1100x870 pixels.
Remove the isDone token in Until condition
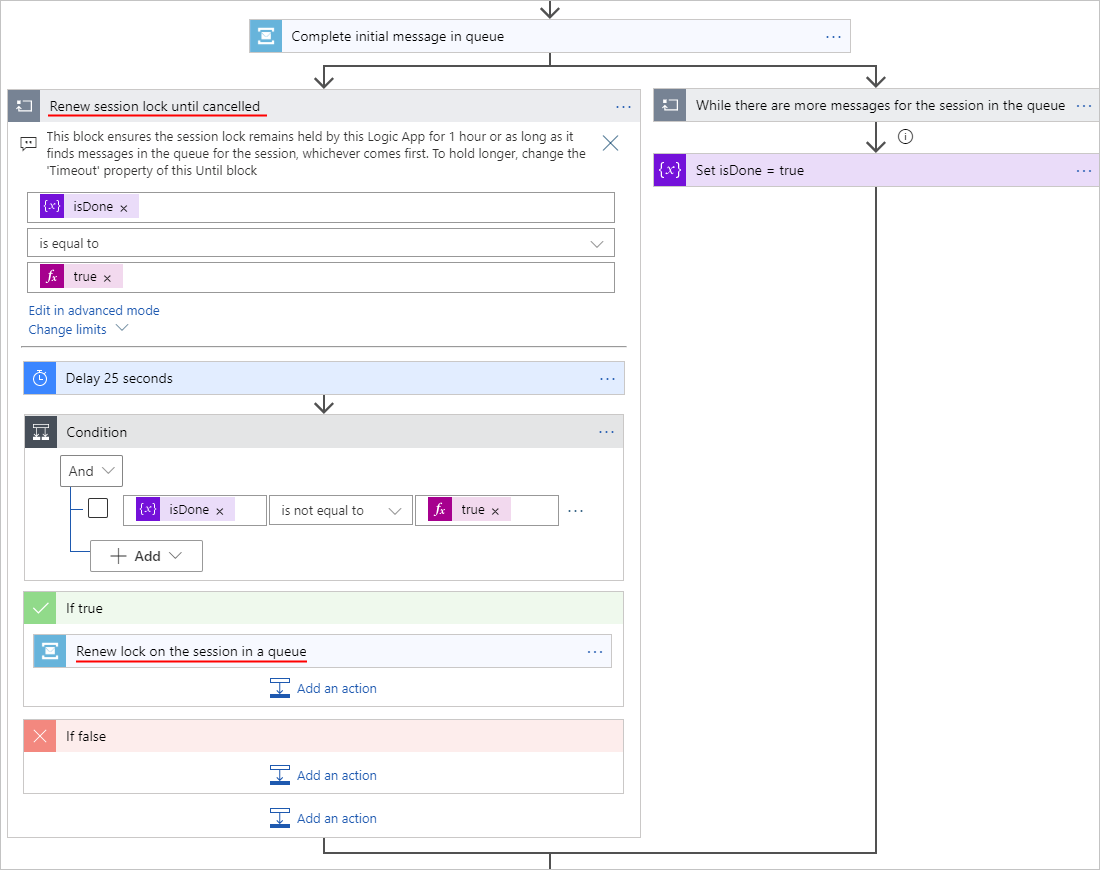pos(124,208)
